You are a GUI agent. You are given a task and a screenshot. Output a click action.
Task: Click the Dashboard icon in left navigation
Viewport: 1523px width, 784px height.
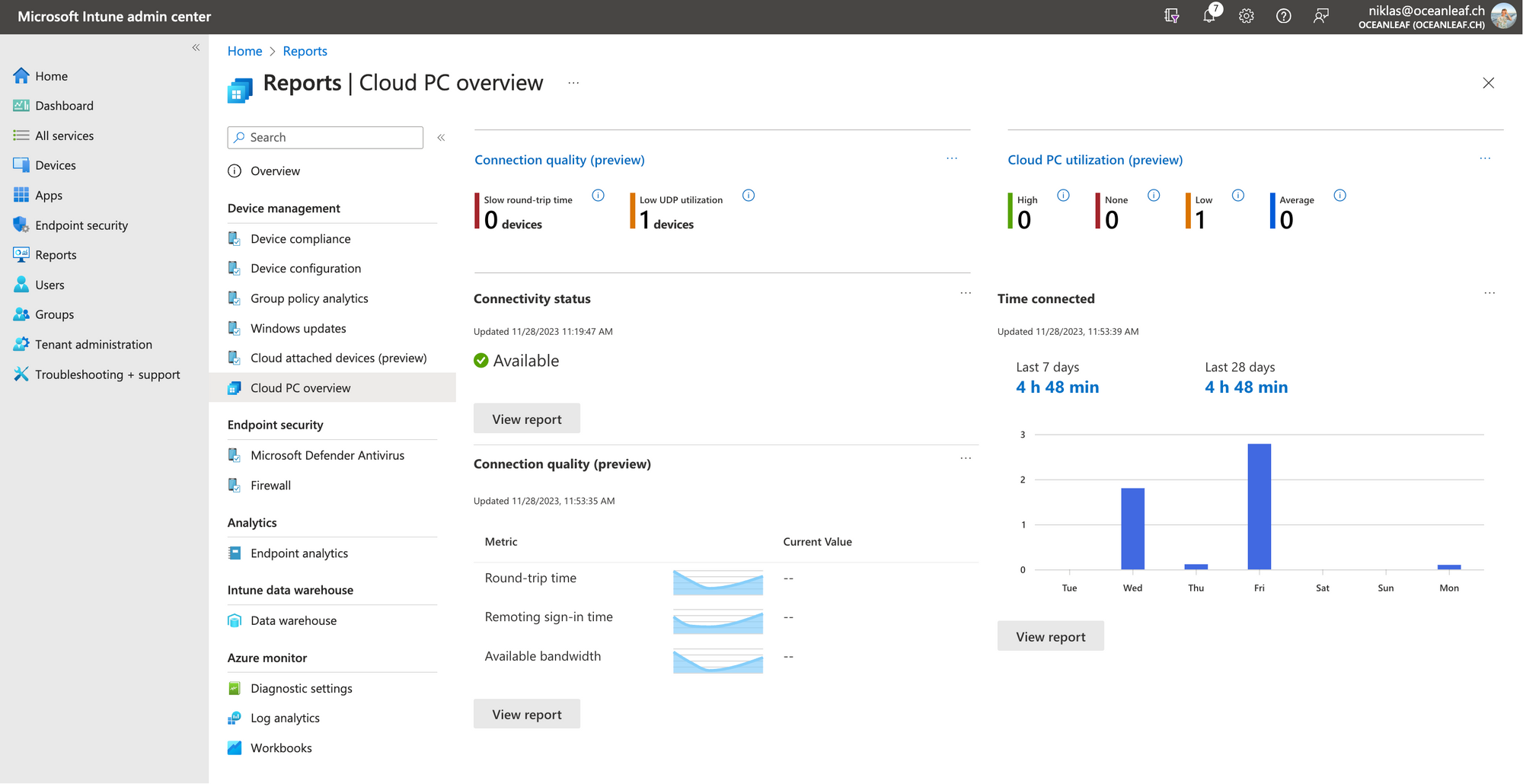[x=21, y=106]
